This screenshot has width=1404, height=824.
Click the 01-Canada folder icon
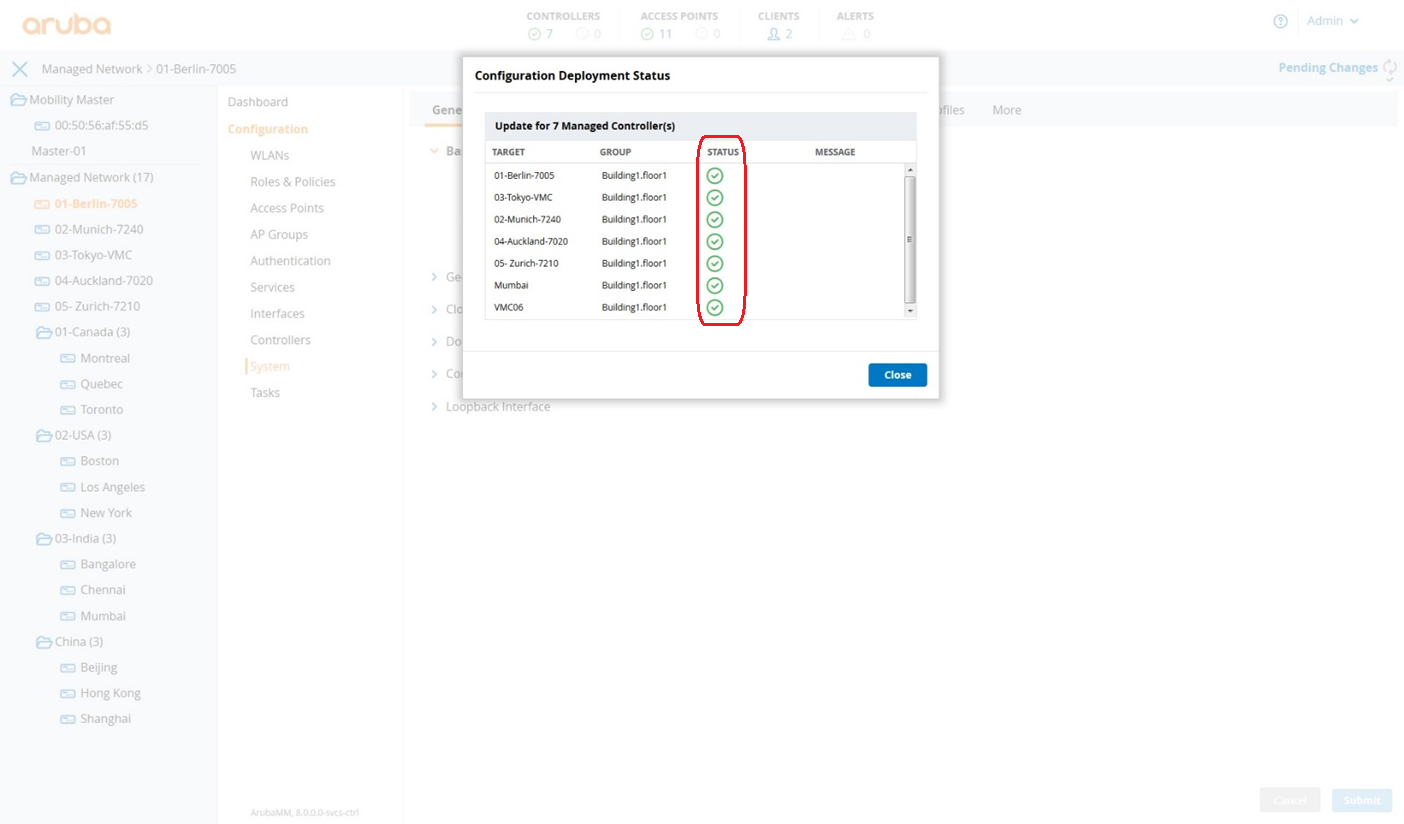[44, 332]
